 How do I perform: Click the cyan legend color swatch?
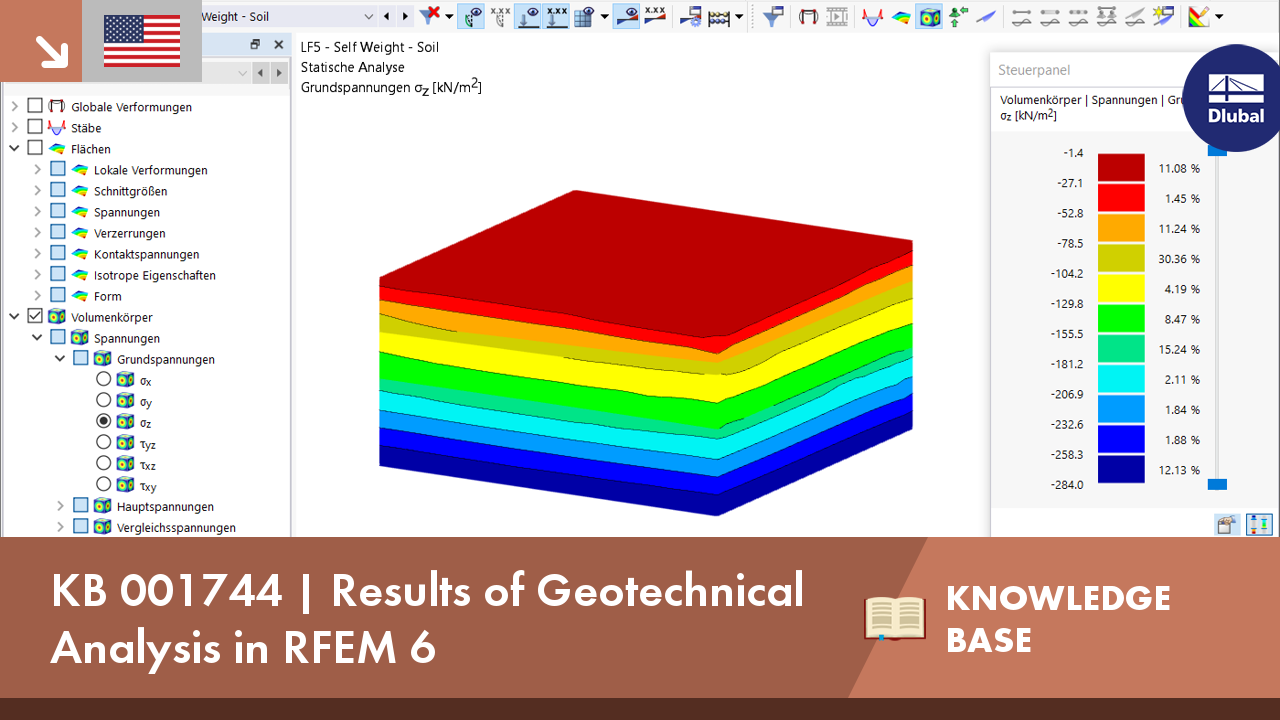(1121, 379)
